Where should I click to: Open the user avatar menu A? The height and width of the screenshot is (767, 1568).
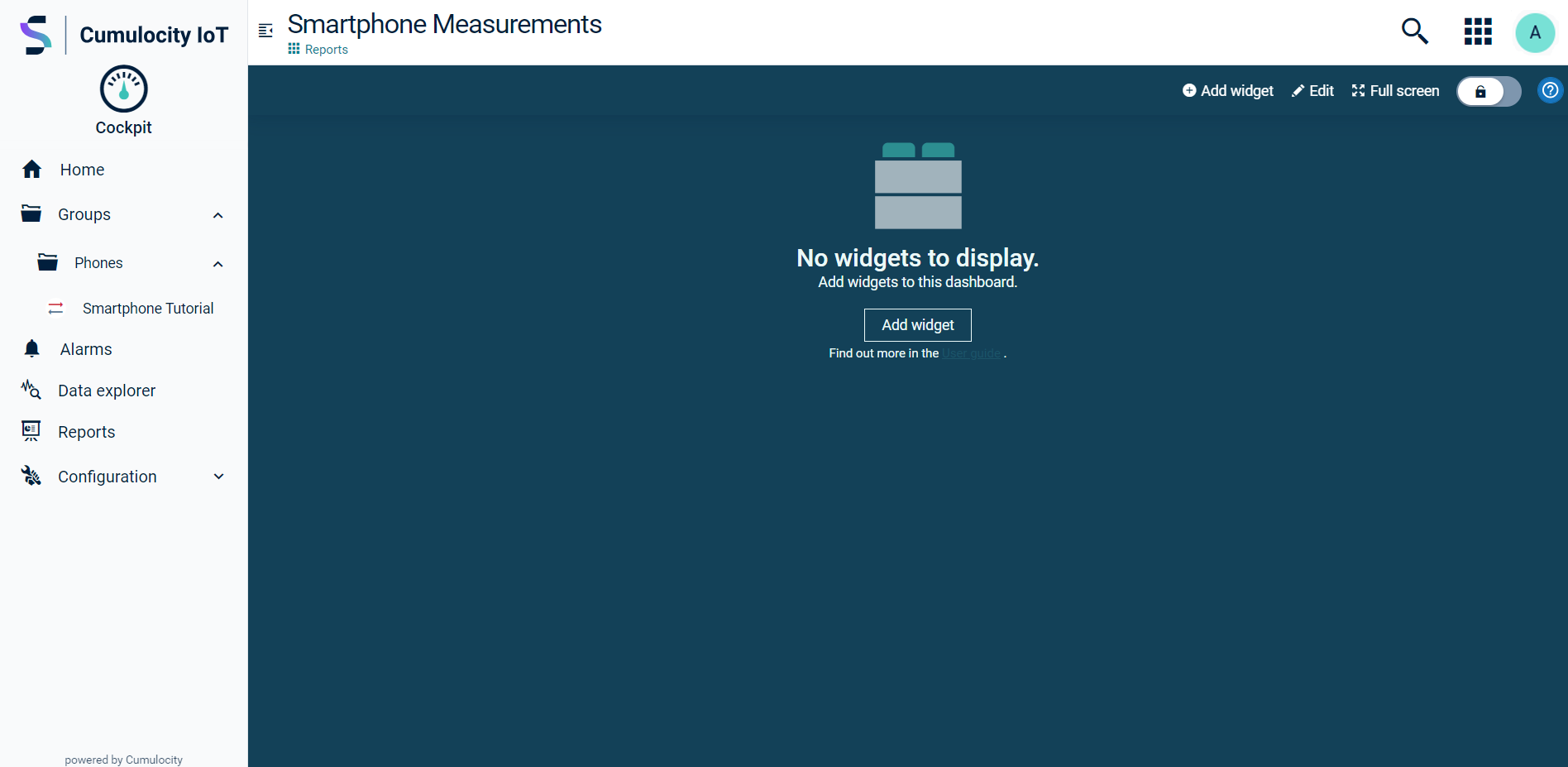point(1535,32)
